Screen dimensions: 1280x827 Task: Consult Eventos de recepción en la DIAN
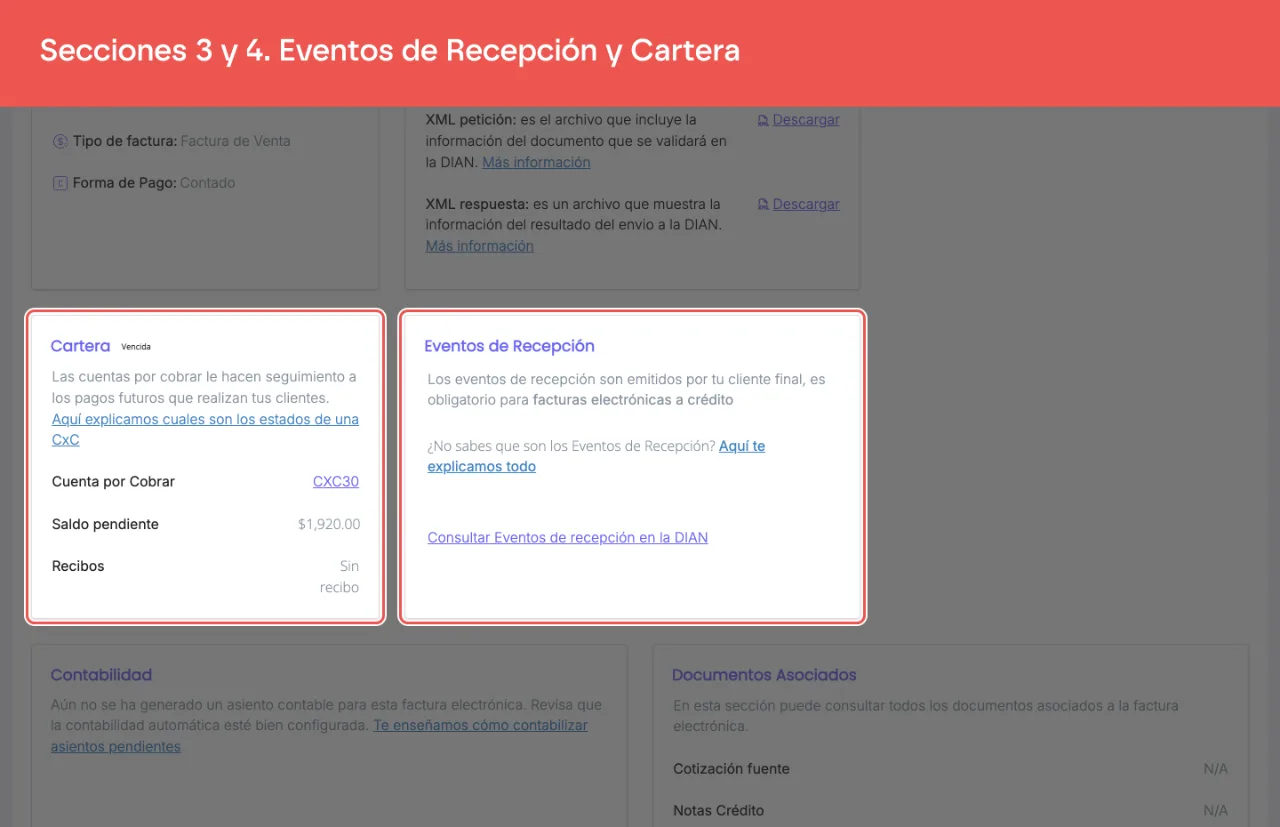567,538
